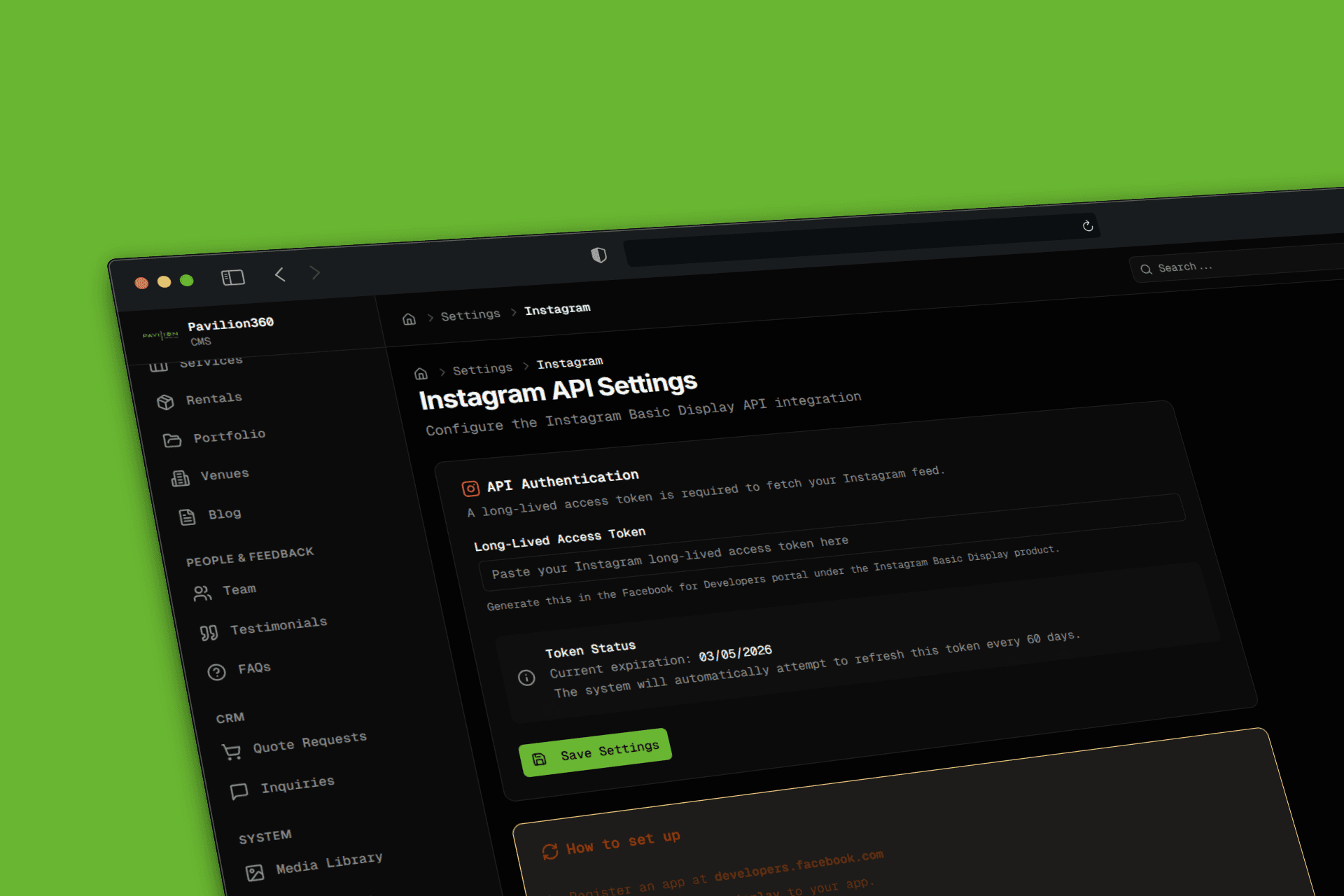Open the Inquiries sidebar item
Screen dimensions: 1344x896
click(x=297, y=784)
